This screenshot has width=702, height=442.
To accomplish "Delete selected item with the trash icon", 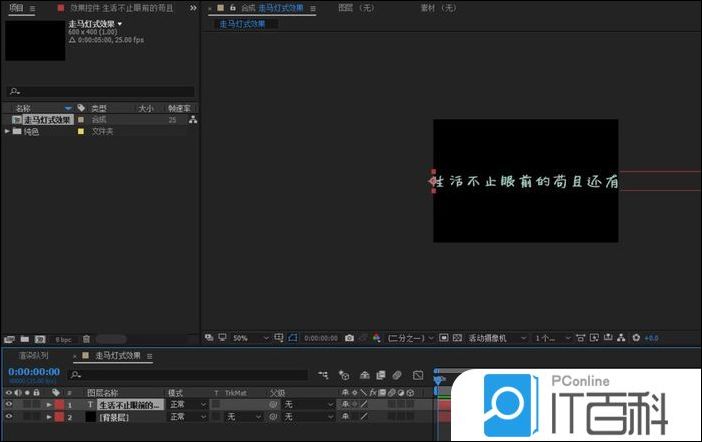I will tap(86, 339).
